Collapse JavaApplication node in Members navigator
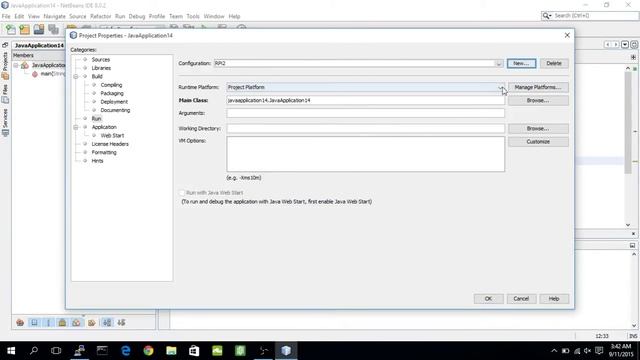 16,65
